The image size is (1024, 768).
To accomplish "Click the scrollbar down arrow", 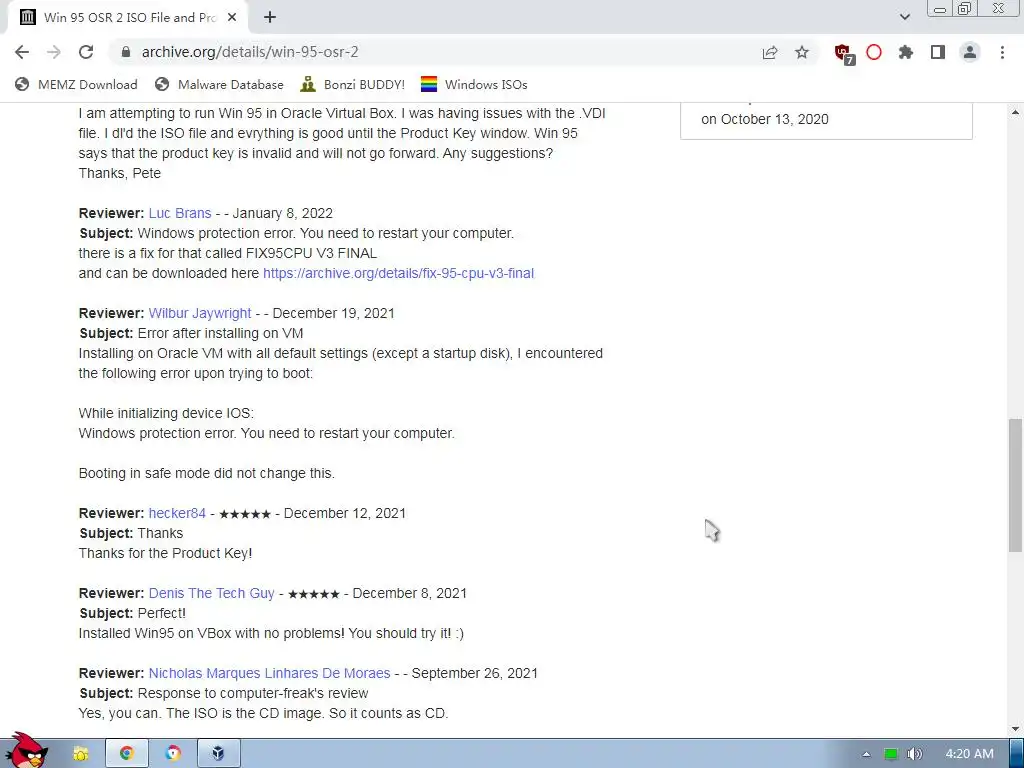I will tap(1015, 729).
